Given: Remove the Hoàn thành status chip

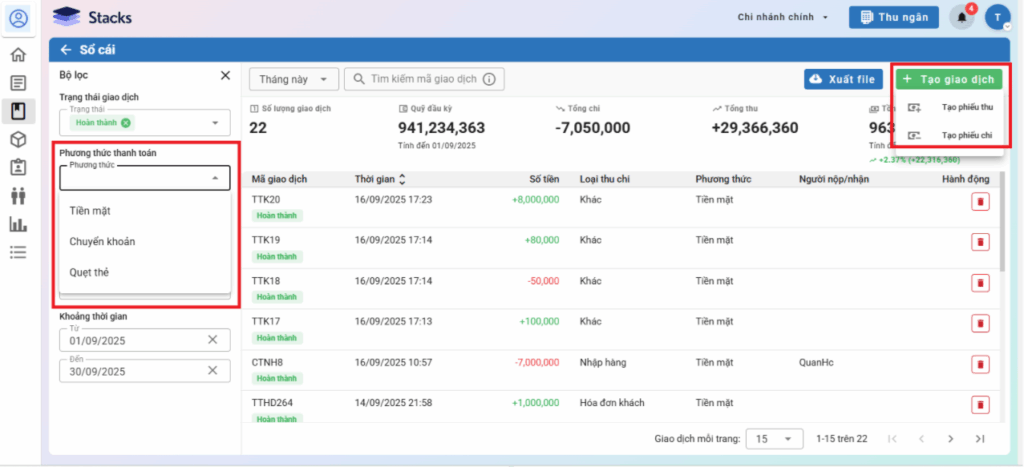Looking at the screenshot, I should pyautogui.click(x=126, y=123).
